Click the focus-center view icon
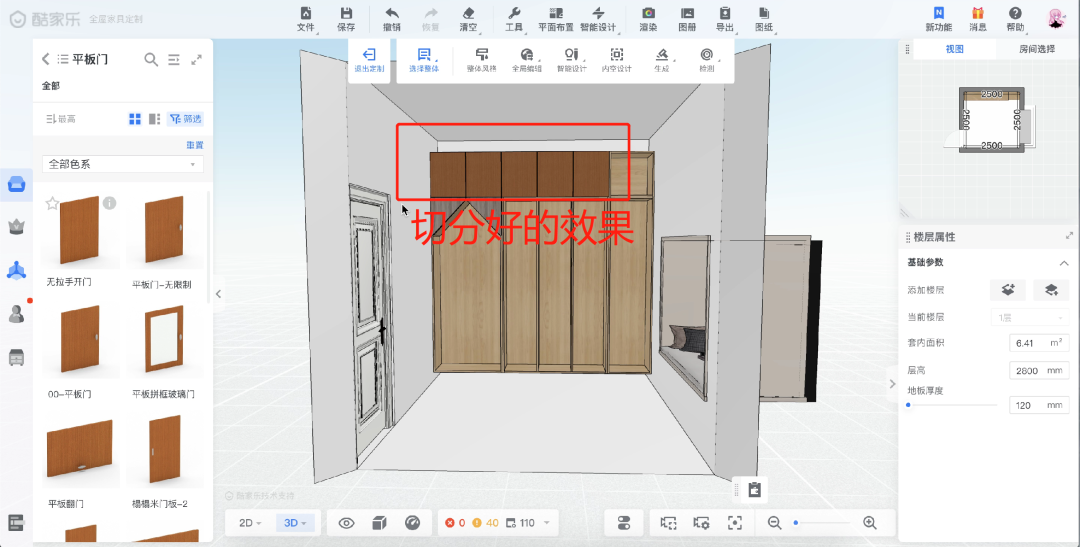The image size is (1080, 547). 735,524
